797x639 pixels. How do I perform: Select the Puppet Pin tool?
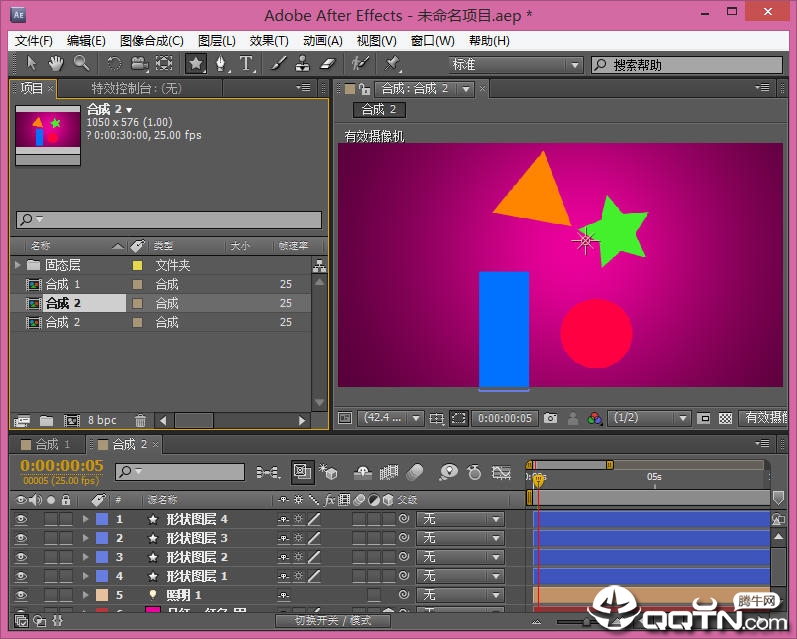(392, 64)
